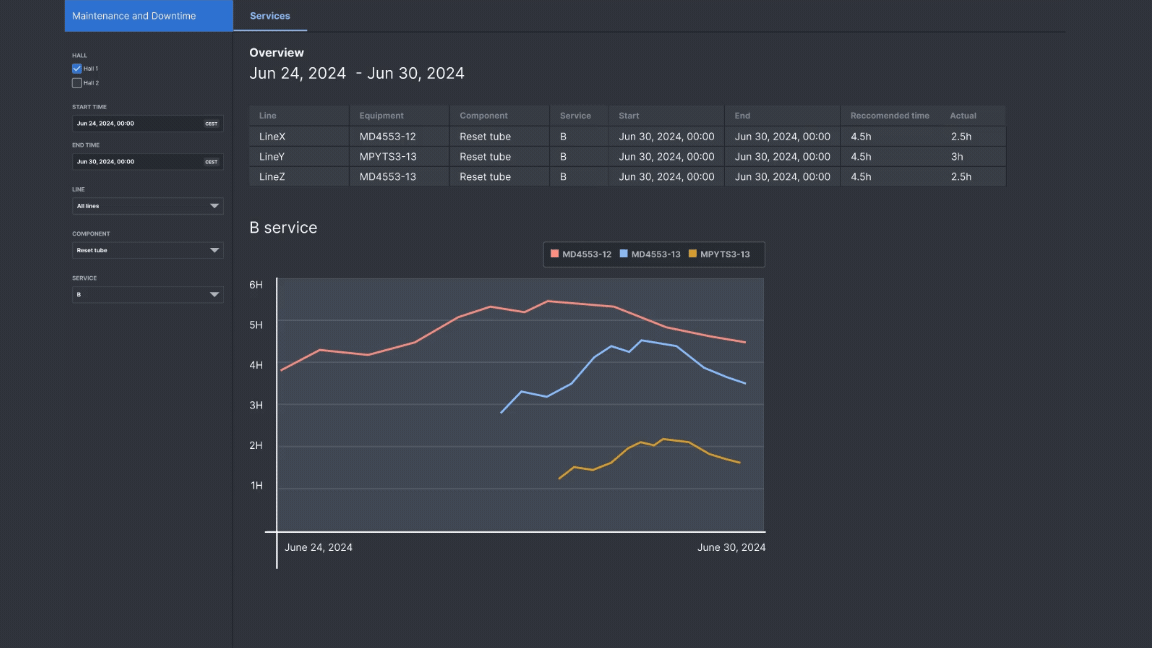
Task: Open the Line dropdown showing All lines
Action: (147, 206)
